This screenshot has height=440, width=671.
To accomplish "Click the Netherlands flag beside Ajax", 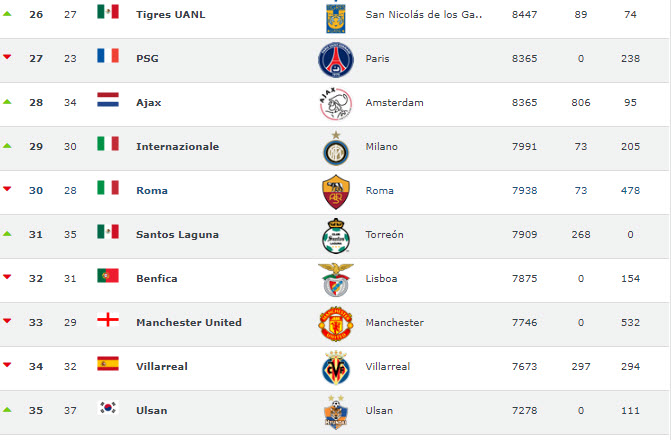I will pos(108,99).
